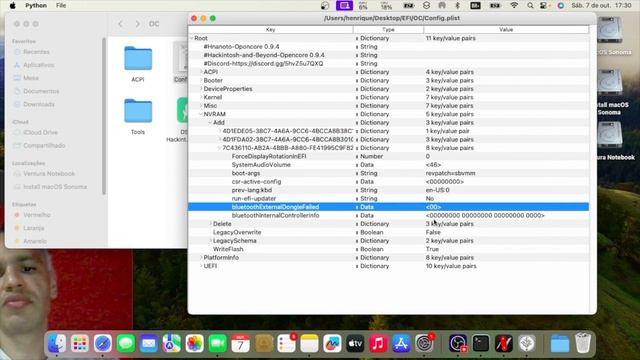Collapse the NVRAM dictionary
The width and height of the screenshot is (640, 360).
point(201,114)
